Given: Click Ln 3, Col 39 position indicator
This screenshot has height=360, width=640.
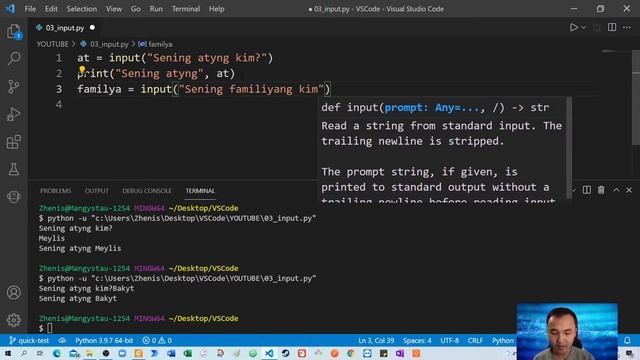Looking at the screenshot, I should (376, 340).
